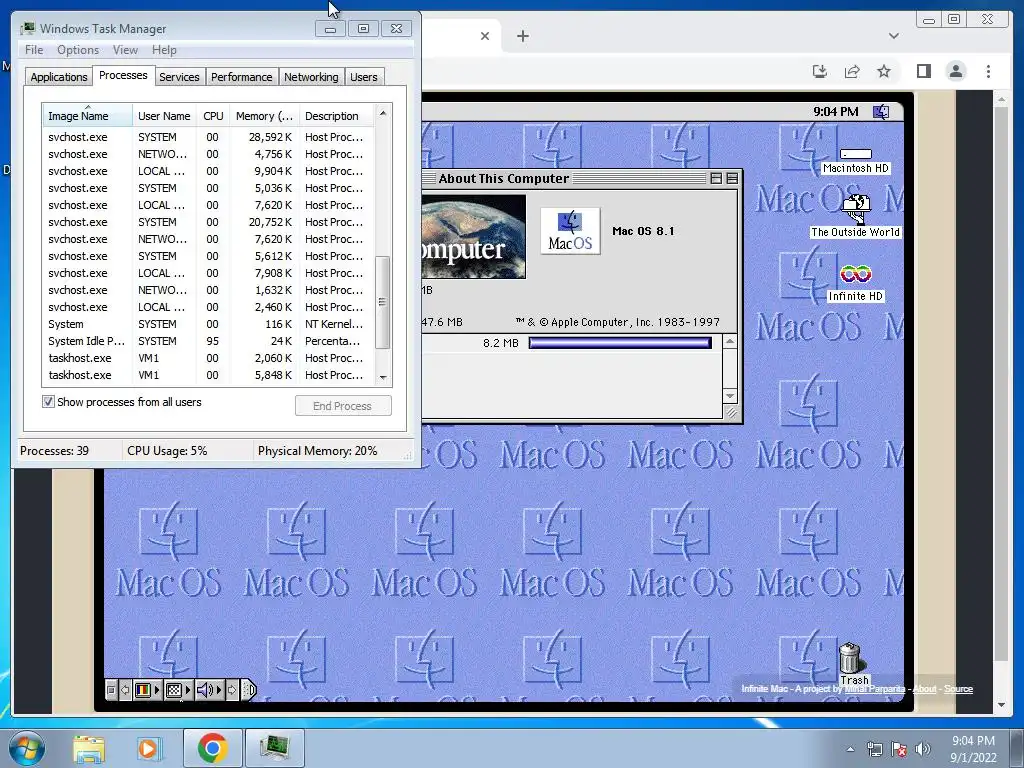The height and width of the screenshot is (768, 1024).
Task: Open the volume menu arrow in Control Strip
Action: pos(219,690)
